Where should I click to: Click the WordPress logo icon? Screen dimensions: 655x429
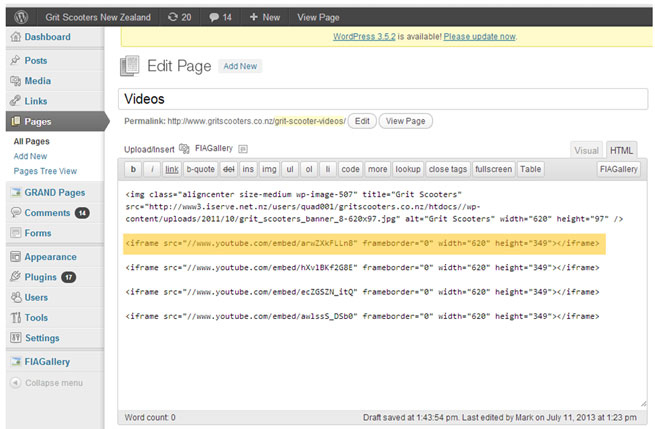[x=21, y=17]
